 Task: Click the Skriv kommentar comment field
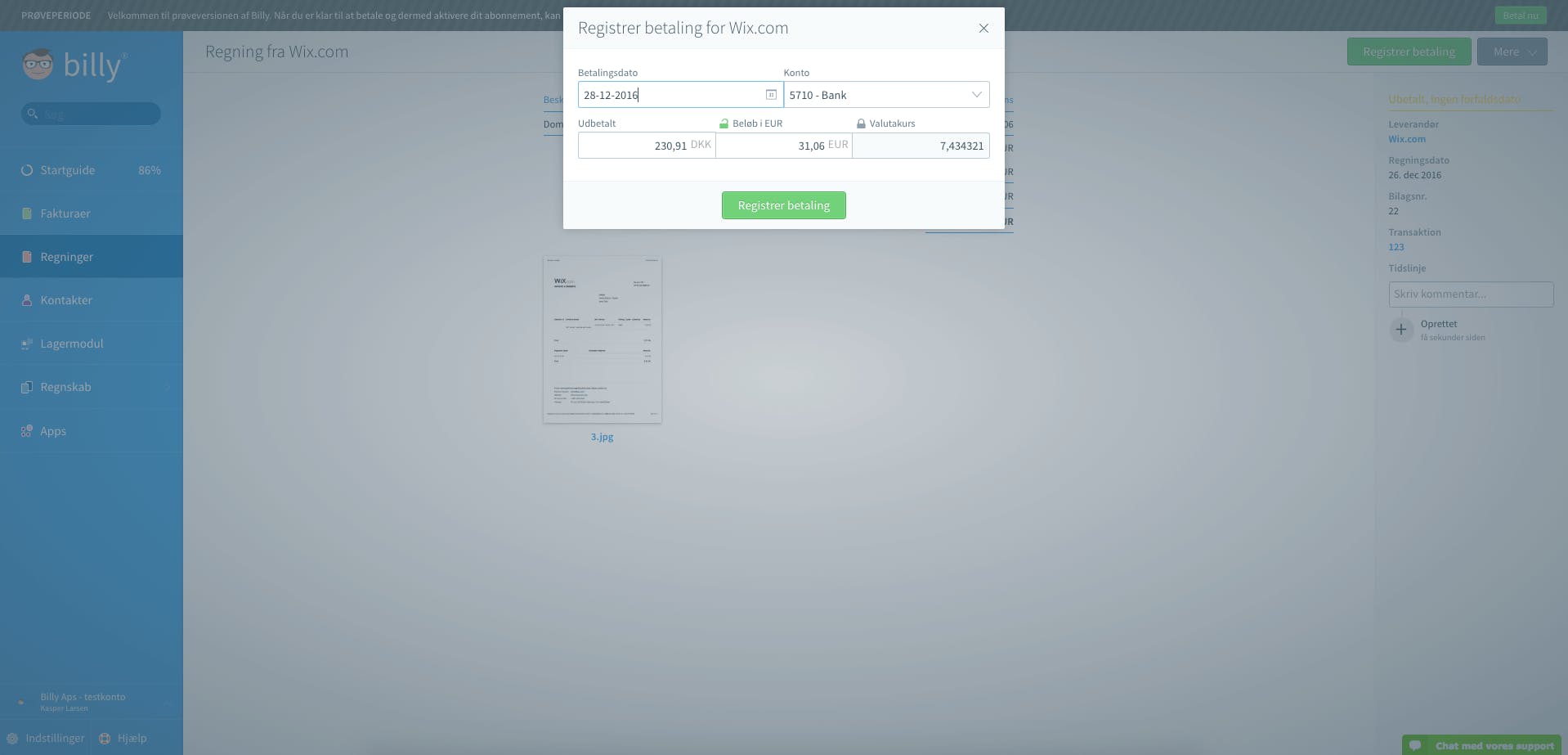pyautogui.click(x=1471, y=294)
